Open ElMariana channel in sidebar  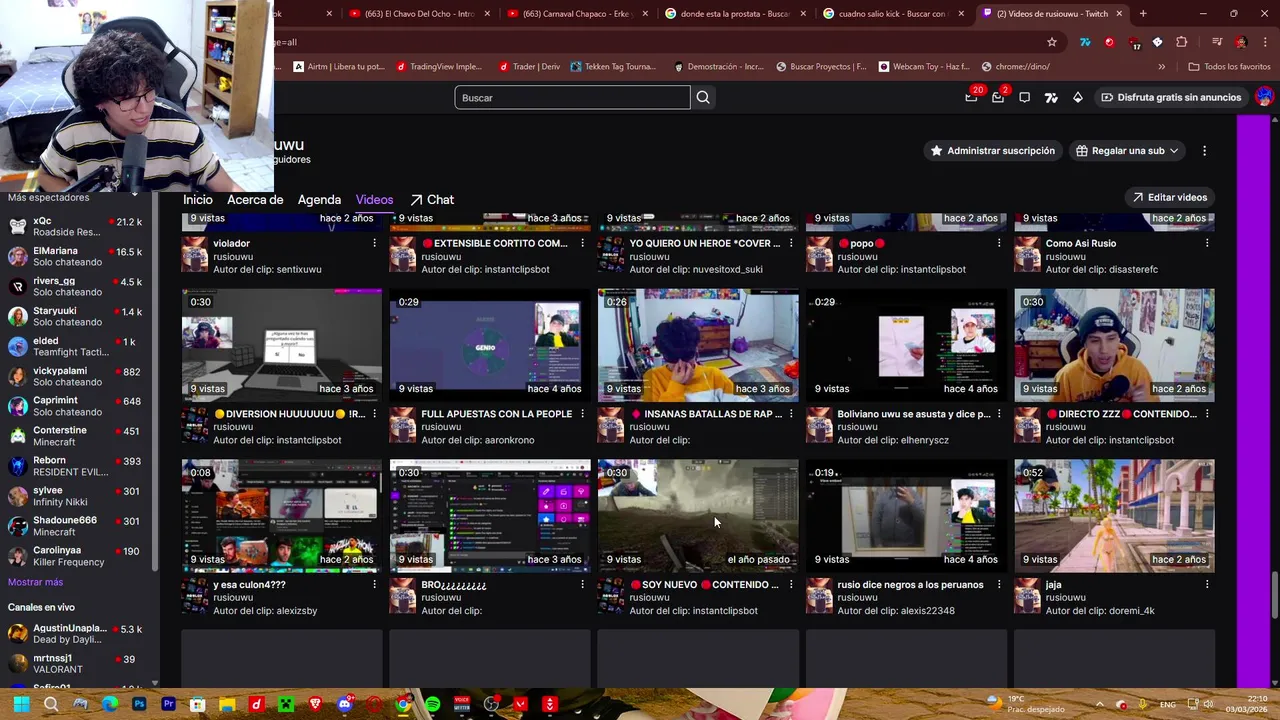pos(78,256)
